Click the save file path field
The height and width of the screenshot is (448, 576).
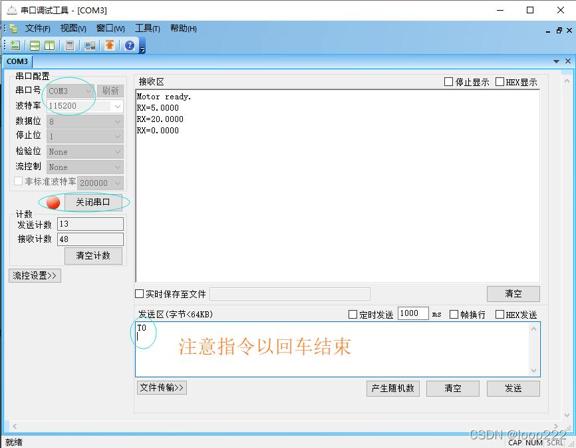coord(290,294)
